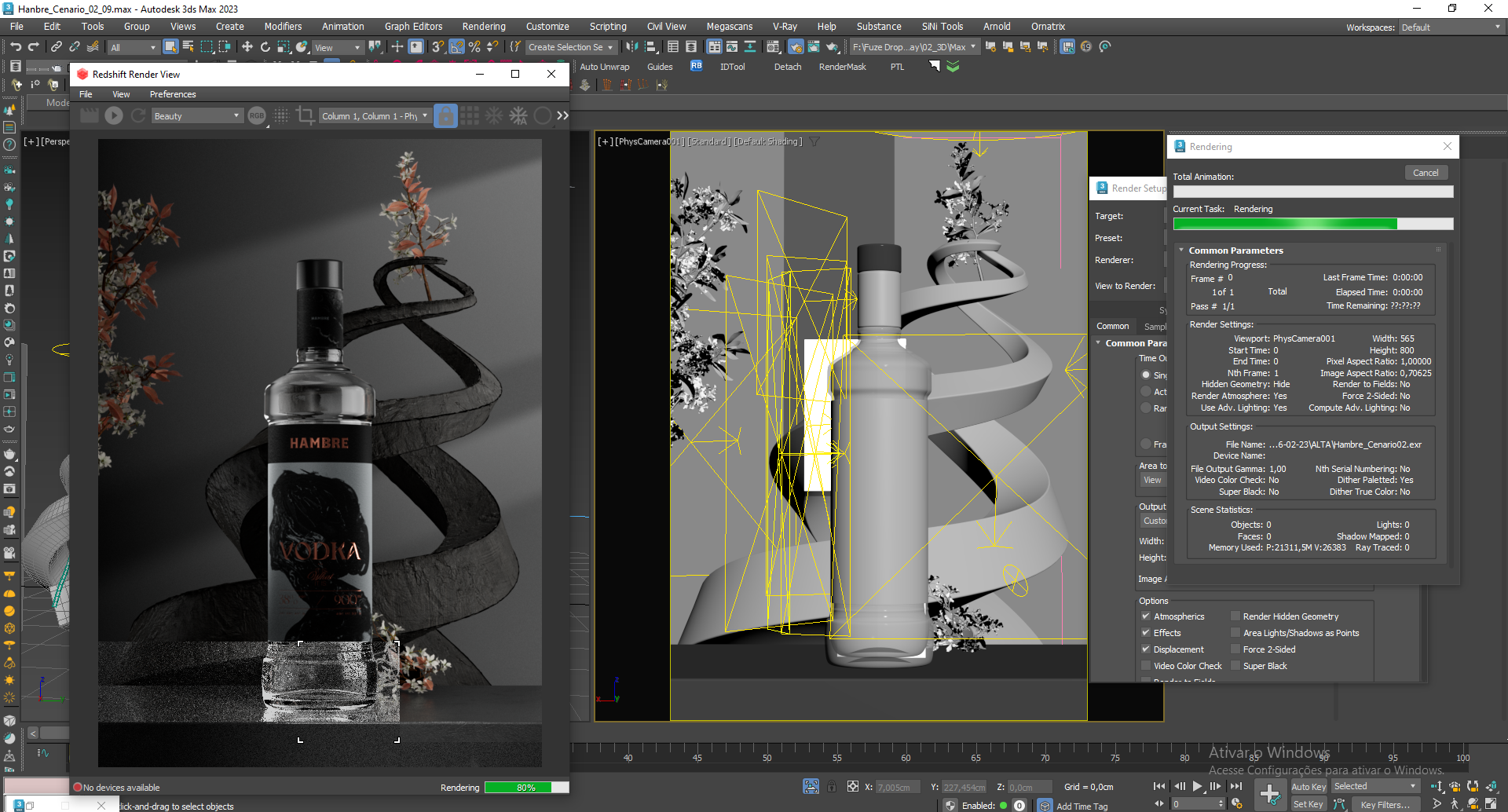Open the Create Selection Set dropdown
Viewport: 1508px width, 812px height.
click(x=570, y=47)
